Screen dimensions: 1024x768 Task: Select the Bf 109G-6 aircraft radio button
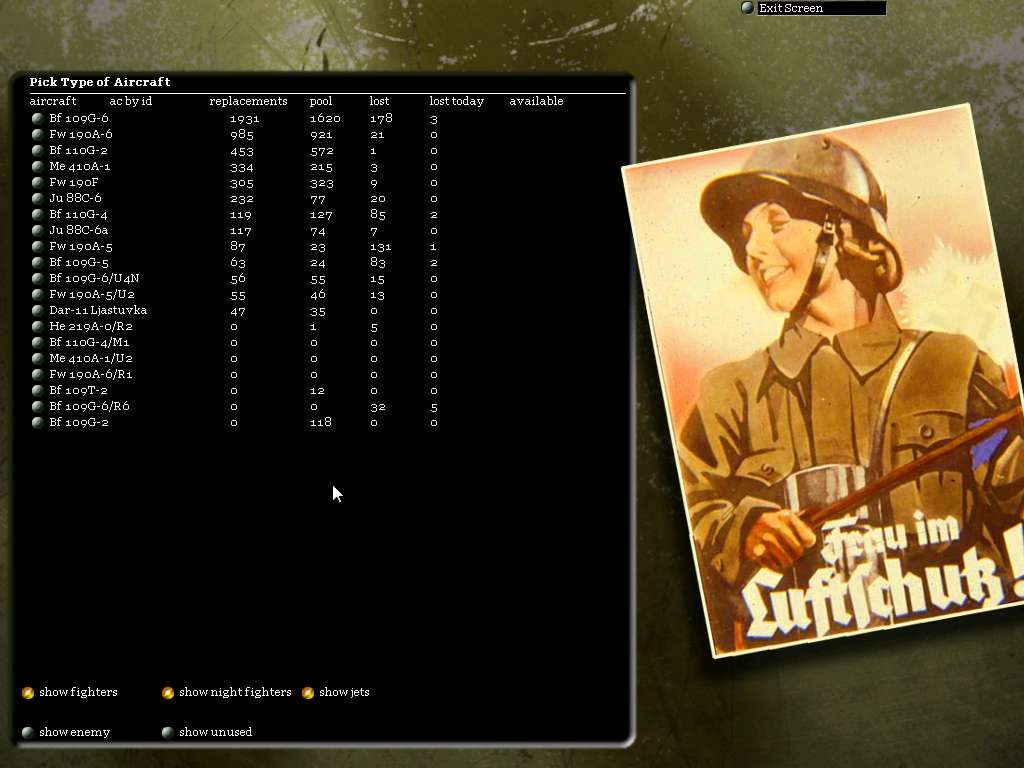point(37,118)
